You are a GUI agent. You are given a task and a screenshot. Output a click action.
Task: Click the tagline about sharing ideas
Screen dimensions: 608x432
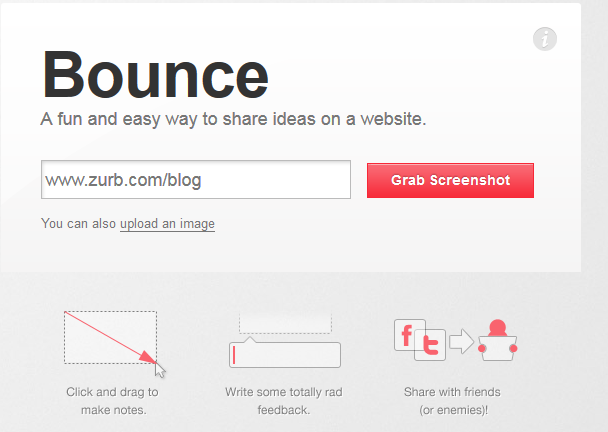(233, 119)
